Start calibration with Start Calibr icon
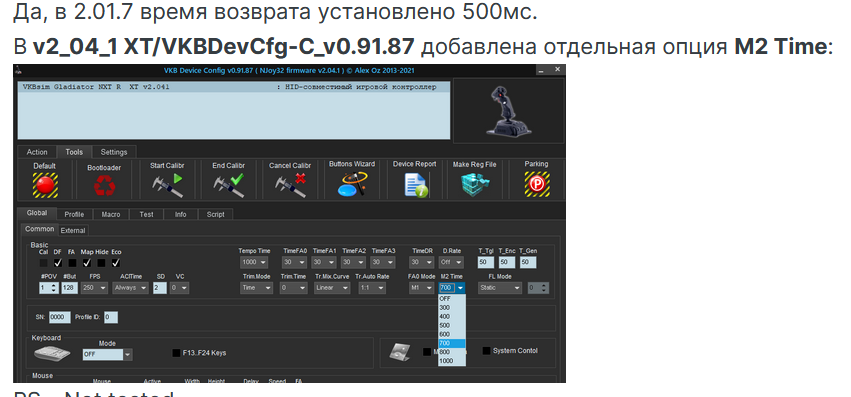The image size is (851, 397). click(x=167, y=185)
